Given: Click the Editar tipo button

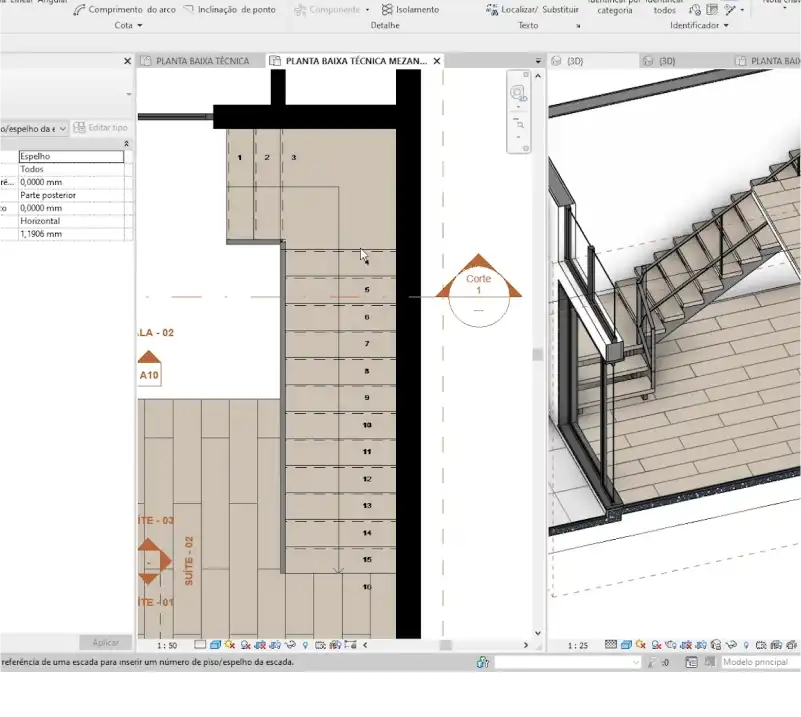Looking at the screenshot, I should (x=101, y=128).
